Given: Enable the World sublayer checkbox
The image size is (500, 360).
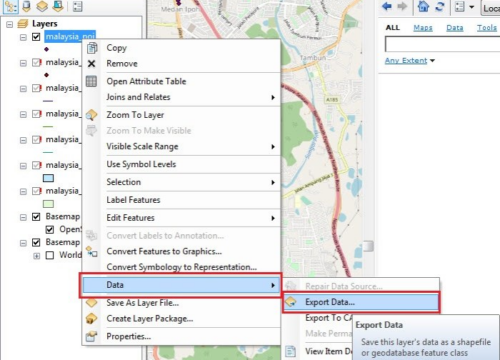Looking at the screenshot, I should [50, 255].
